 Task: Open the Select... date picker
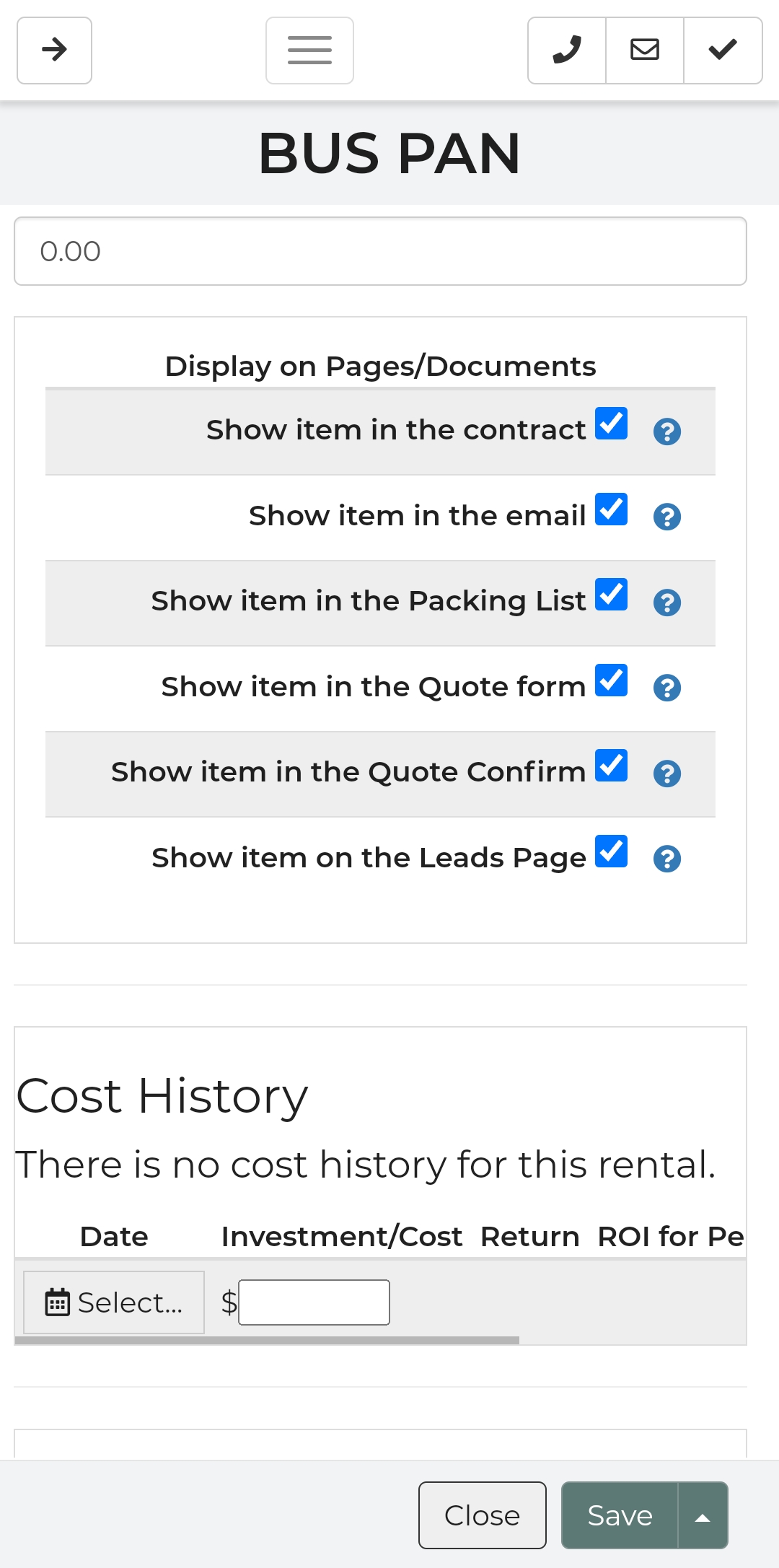(x=114, y=1302)
